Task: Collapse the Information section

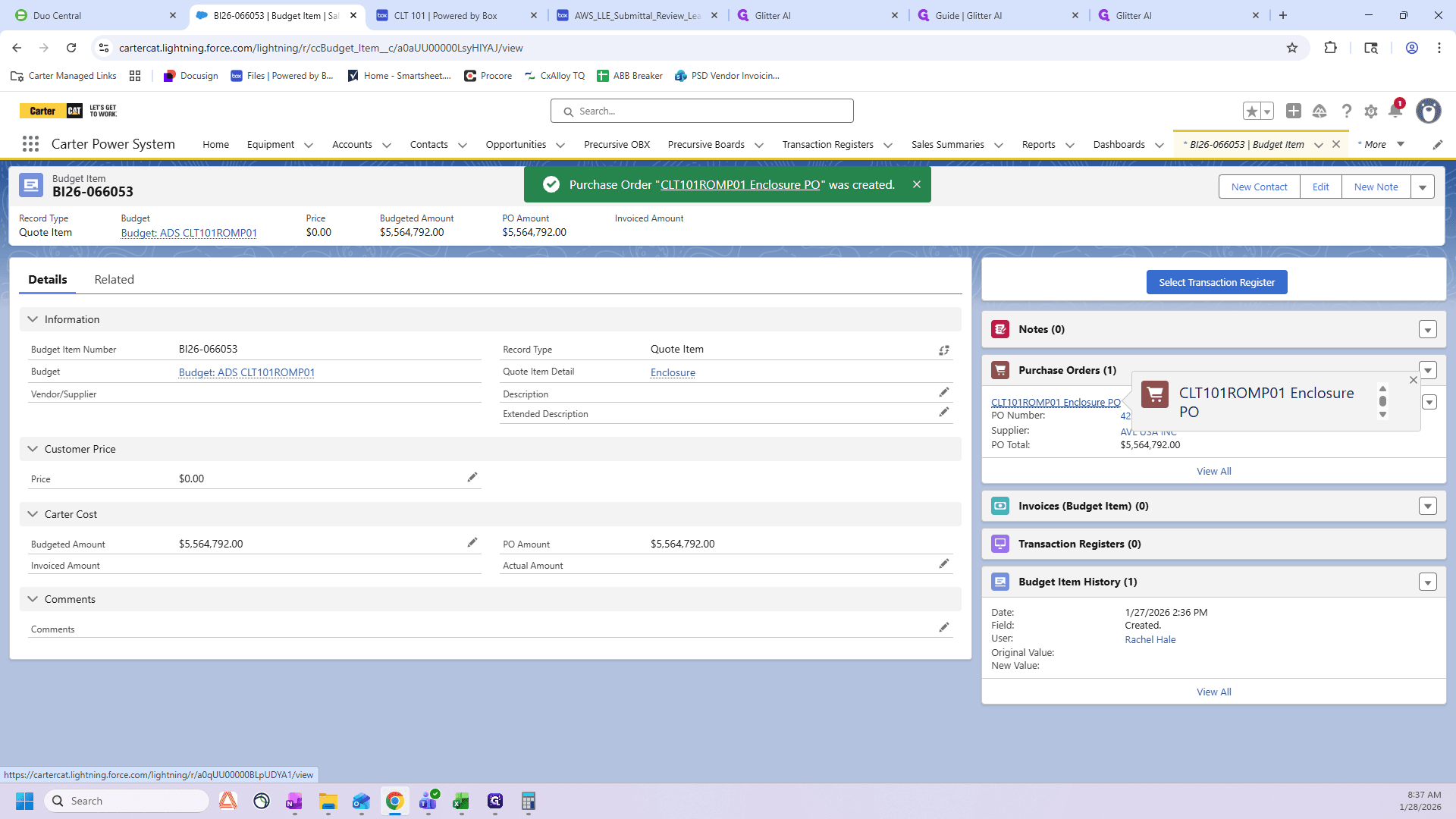Action: 33,319
